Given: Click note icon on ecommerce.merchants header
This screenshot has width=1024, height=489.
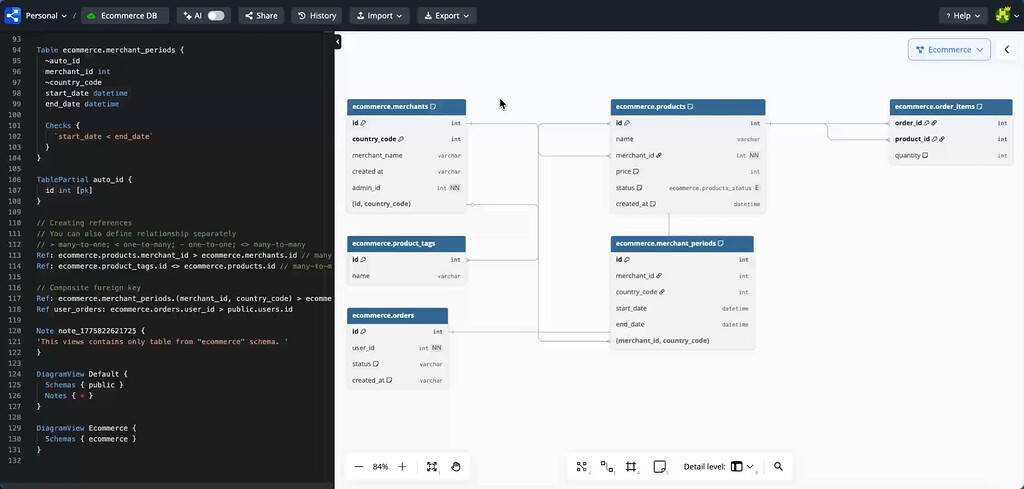Looking at the screenshot, I should tap(433, 106).
